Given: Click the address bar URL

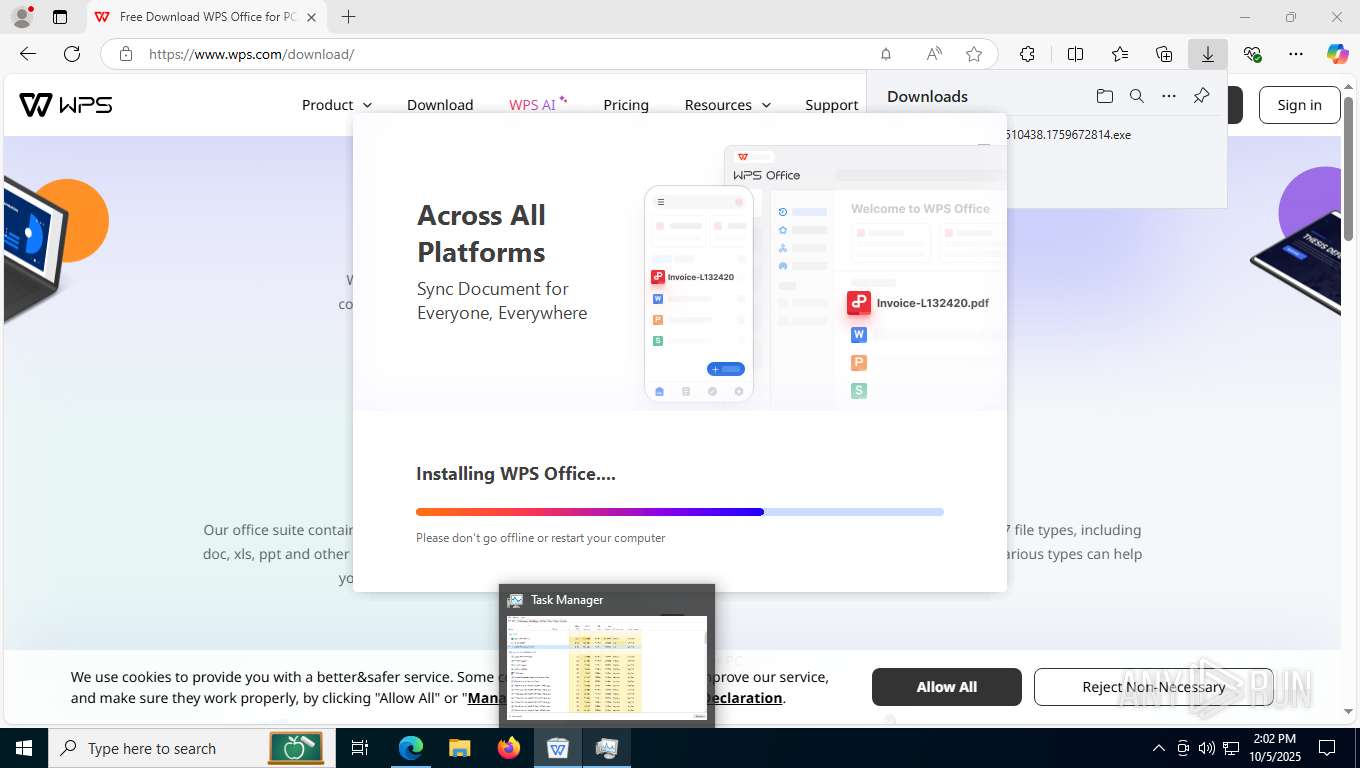Looking at the screenshot, I should pos(252,54).
